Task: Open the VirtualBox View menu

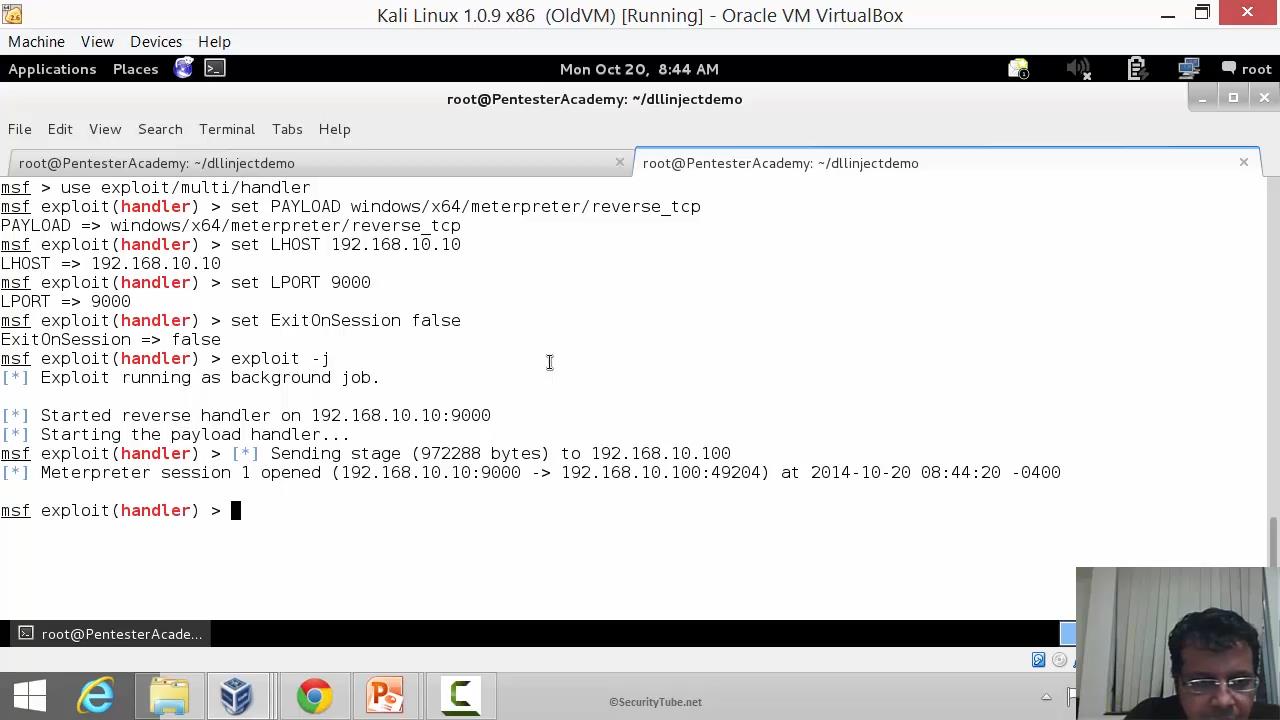Action: tap(97, 42)
